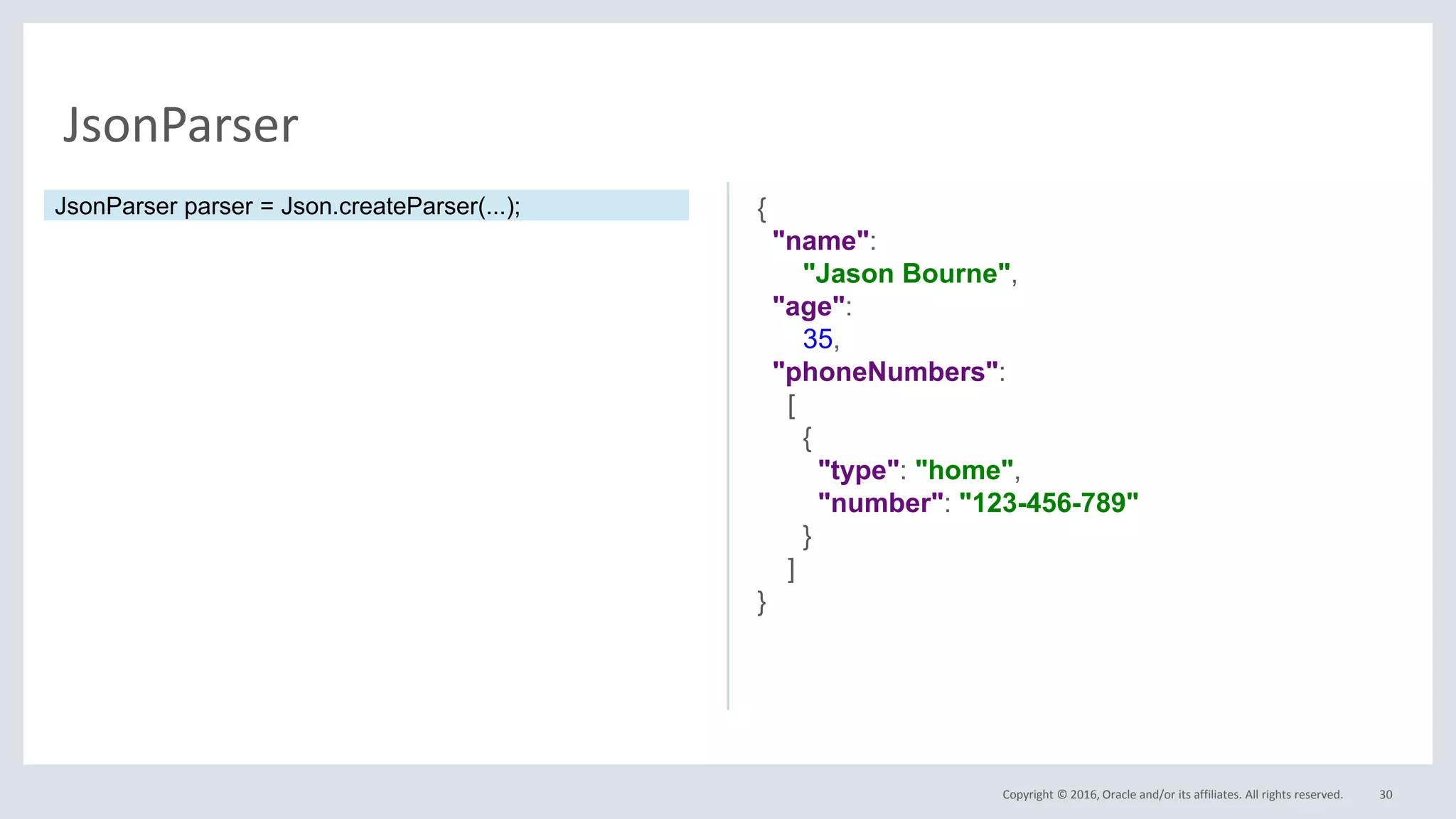Click the inner object's closing brace
This screenshot has width=1456, height=819.
coord(807,536)
